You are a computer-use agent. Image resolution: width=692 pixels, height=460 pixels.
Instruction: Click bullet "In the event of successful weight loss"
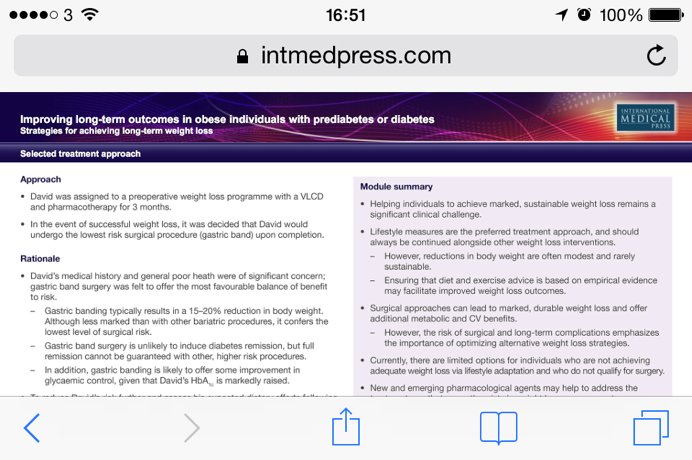(177, 230)
